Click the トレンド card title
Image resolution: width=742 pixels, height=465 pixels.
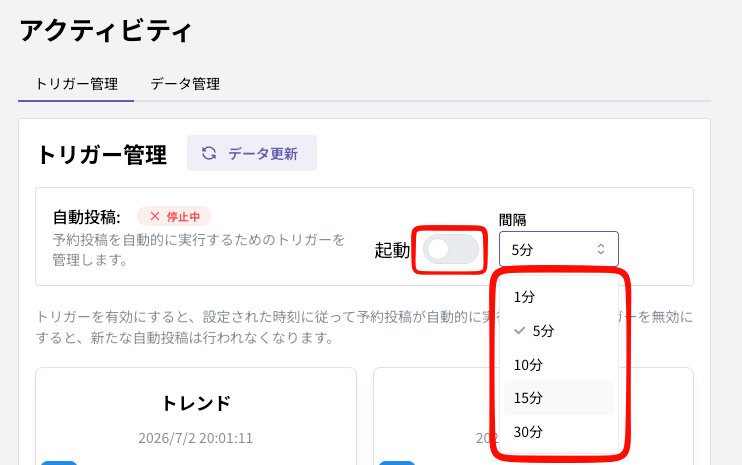[x=196, y=404]
